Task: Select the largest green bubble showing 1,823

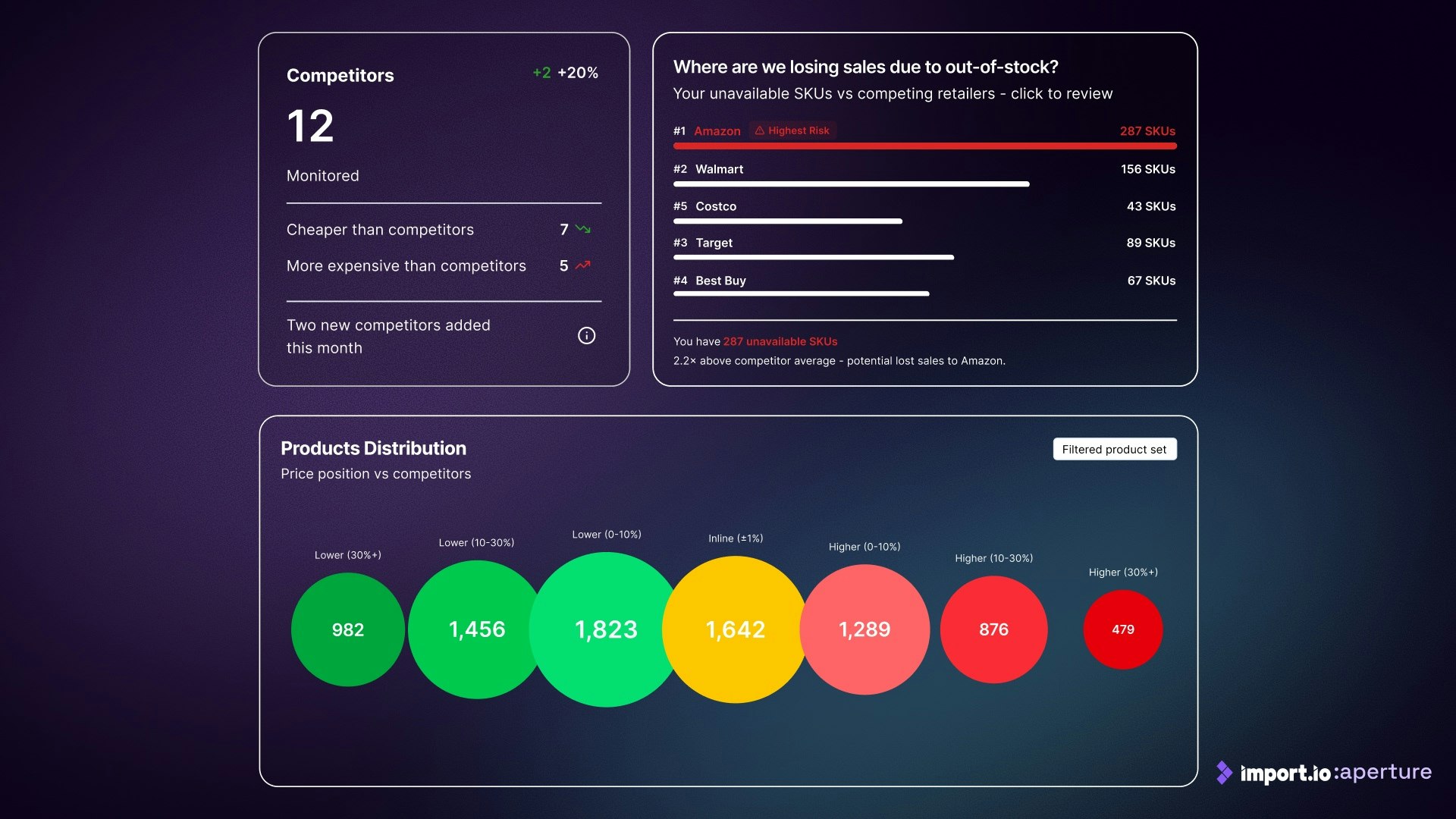Action: 606,629
